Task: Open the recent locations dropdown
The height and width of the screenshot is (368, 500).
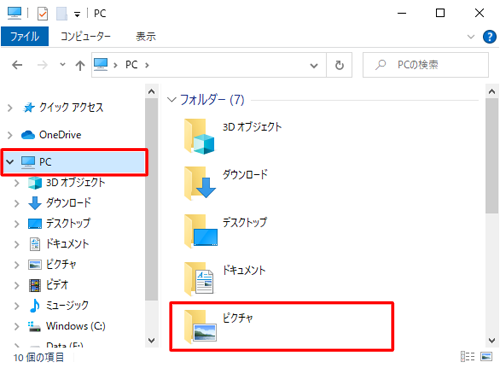Action: [x=62, y=65]
